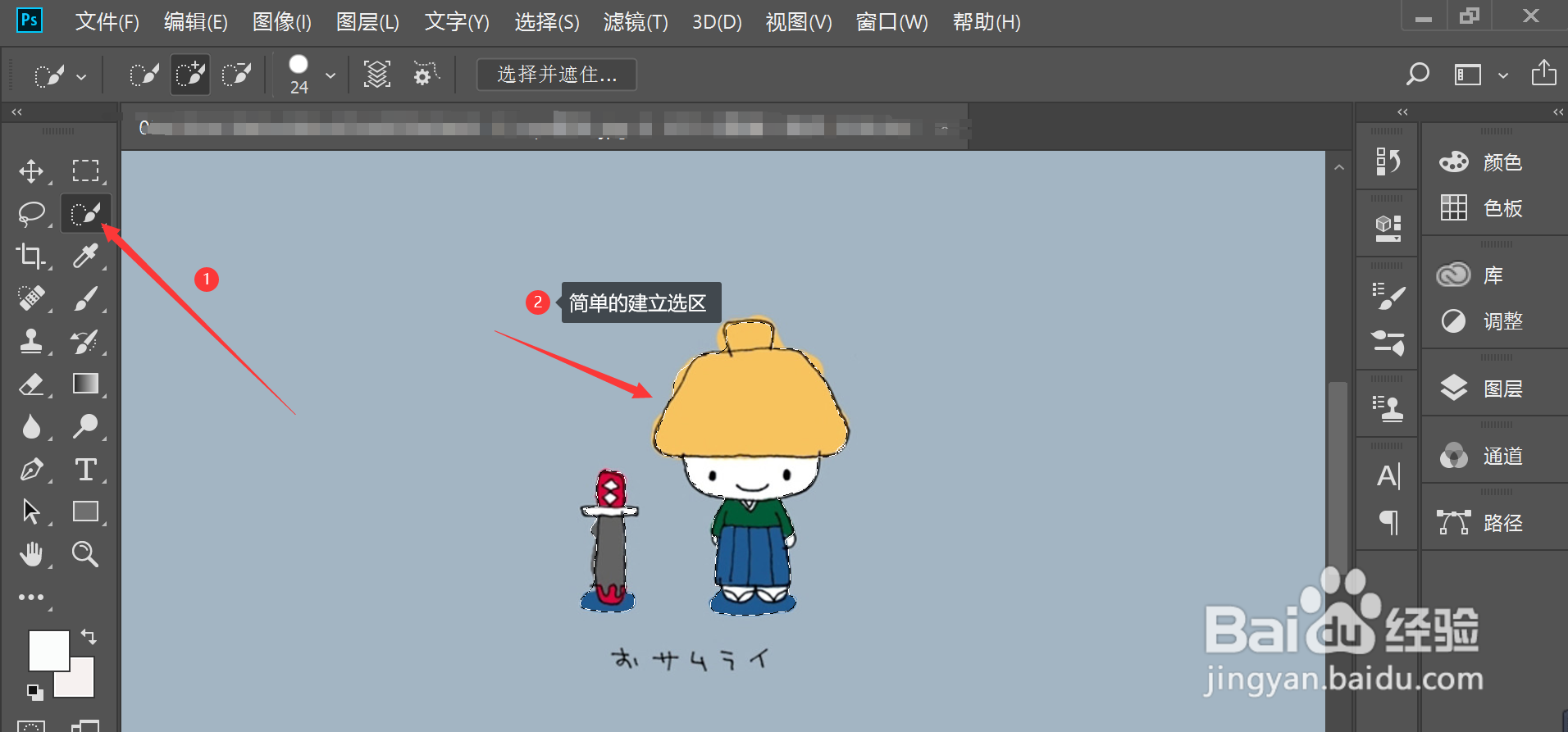Select the Spot Healing Brush tool
Viewport: 1568px width, 732px height.
31,298
